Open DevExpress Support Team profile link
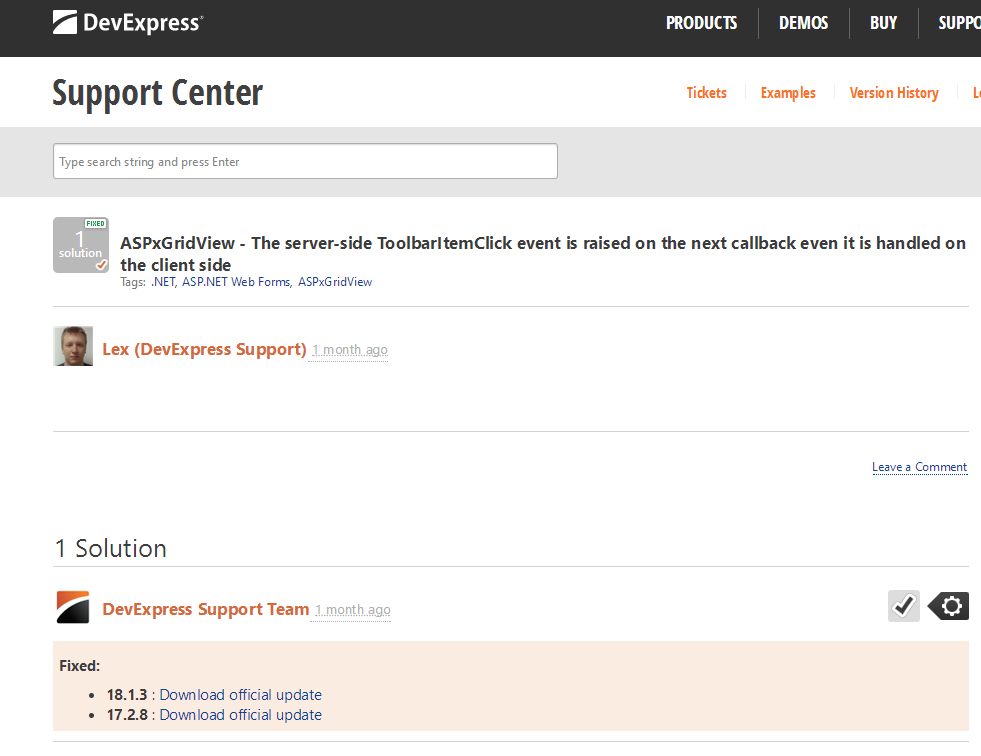Image resolution: width=981 pixels, height=756 pixels. 206,609
